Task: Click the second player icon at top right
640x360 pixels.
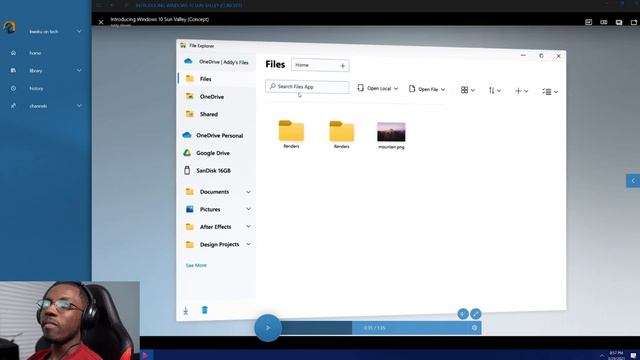Action: [604, 22]
